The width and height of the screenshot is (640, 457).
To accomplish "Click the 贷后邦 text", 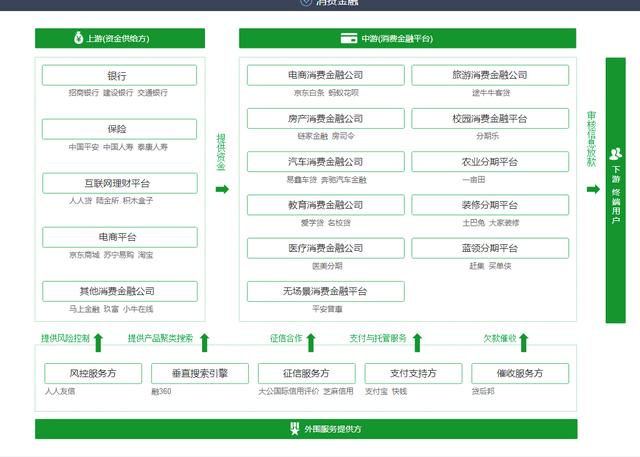I will pyautogui.click(x=483, y=391).
